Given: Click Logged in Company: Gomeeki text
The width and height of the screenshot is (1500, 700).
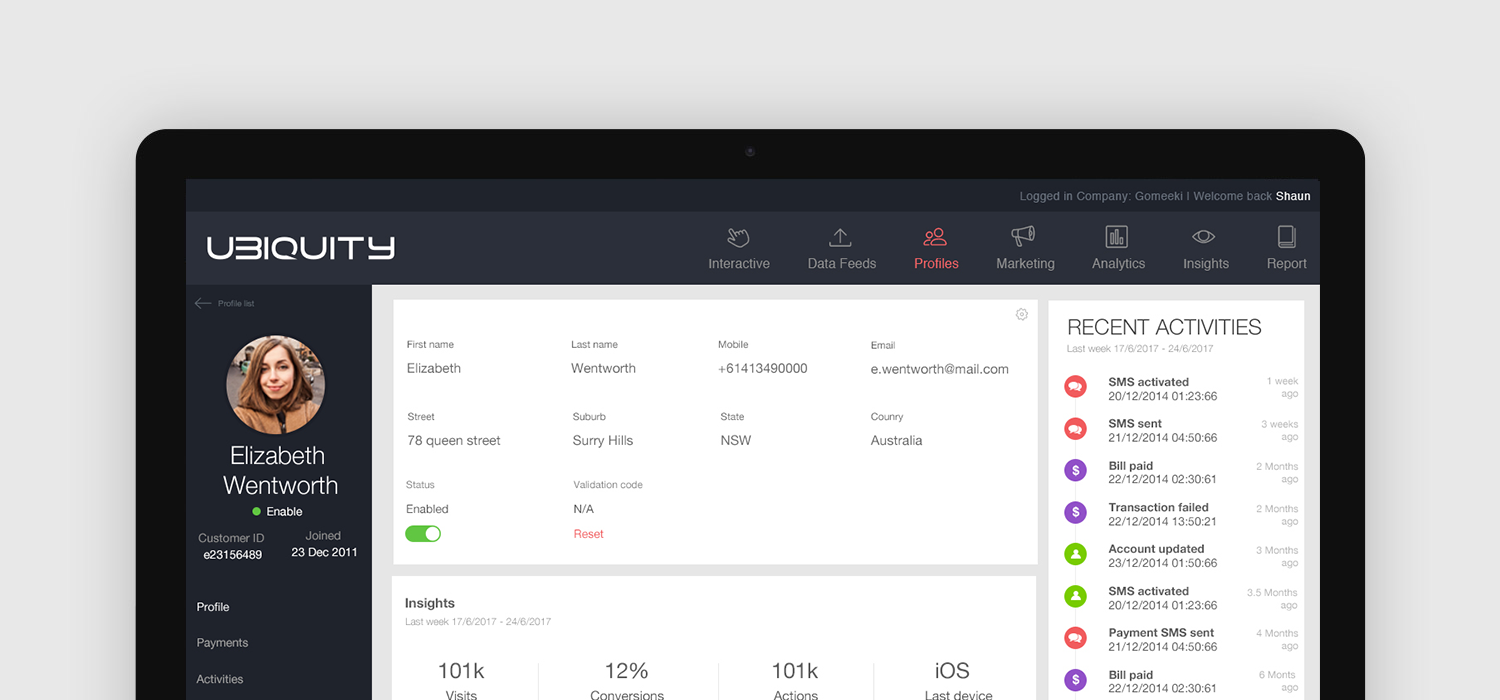Looking at the screenshot, I should [x=1101, y=196].
